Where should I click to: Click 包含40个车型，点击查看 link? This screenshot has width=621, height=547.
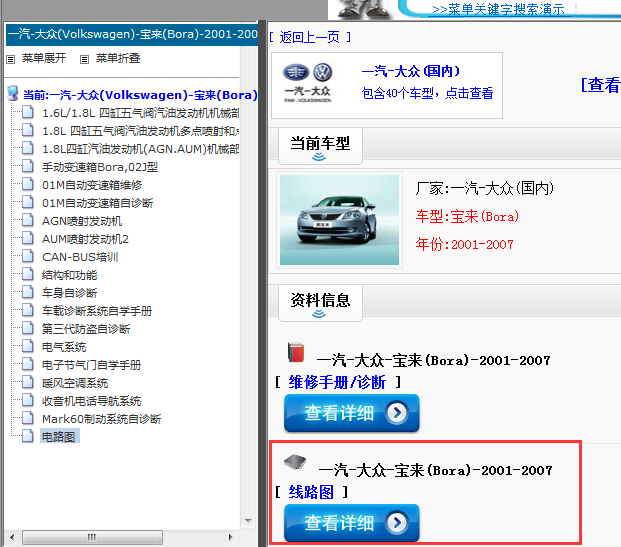click(x=427, y=93)
